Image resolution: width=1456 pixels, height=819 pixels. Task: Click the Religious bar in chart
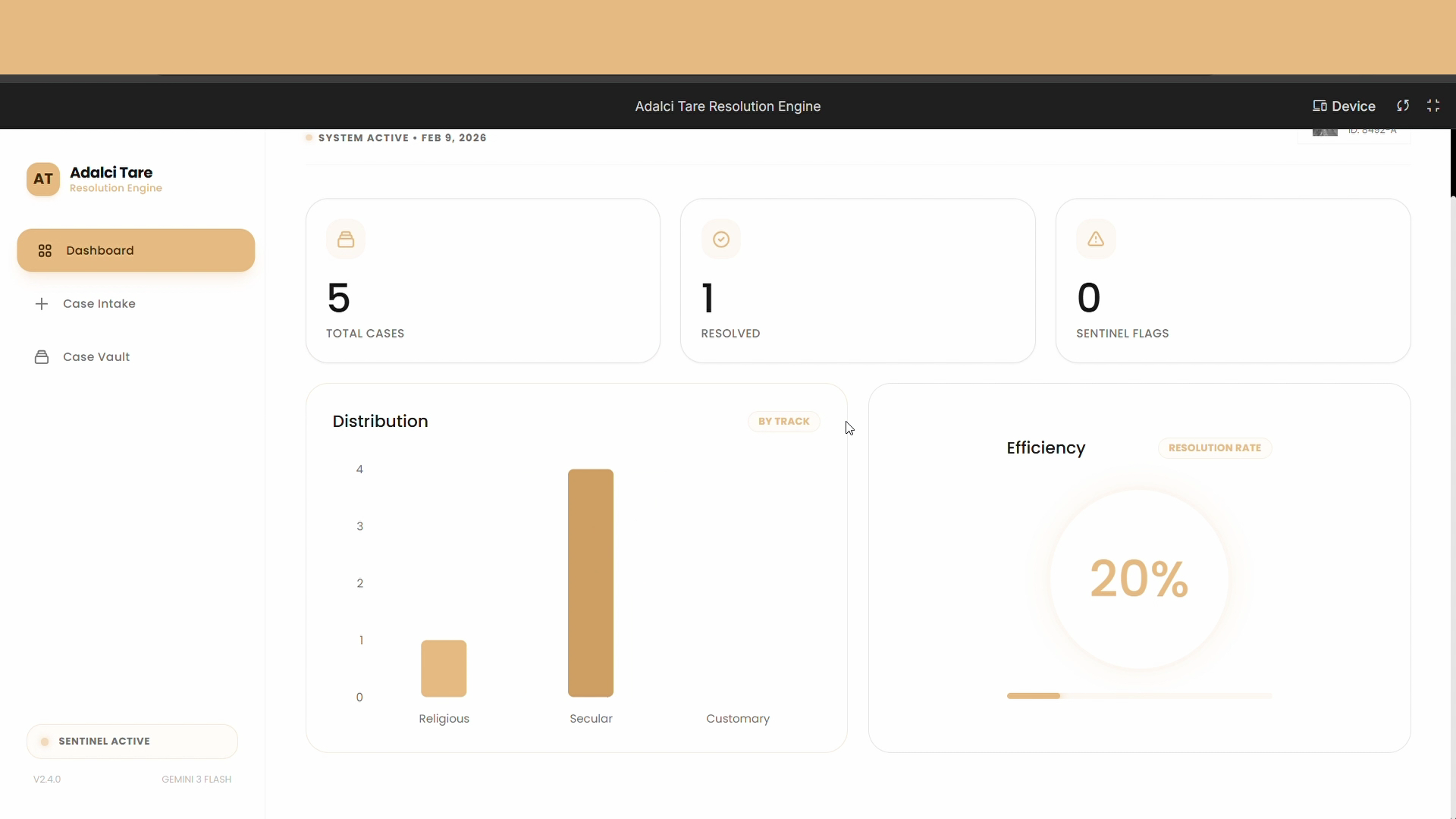point(444,668)
